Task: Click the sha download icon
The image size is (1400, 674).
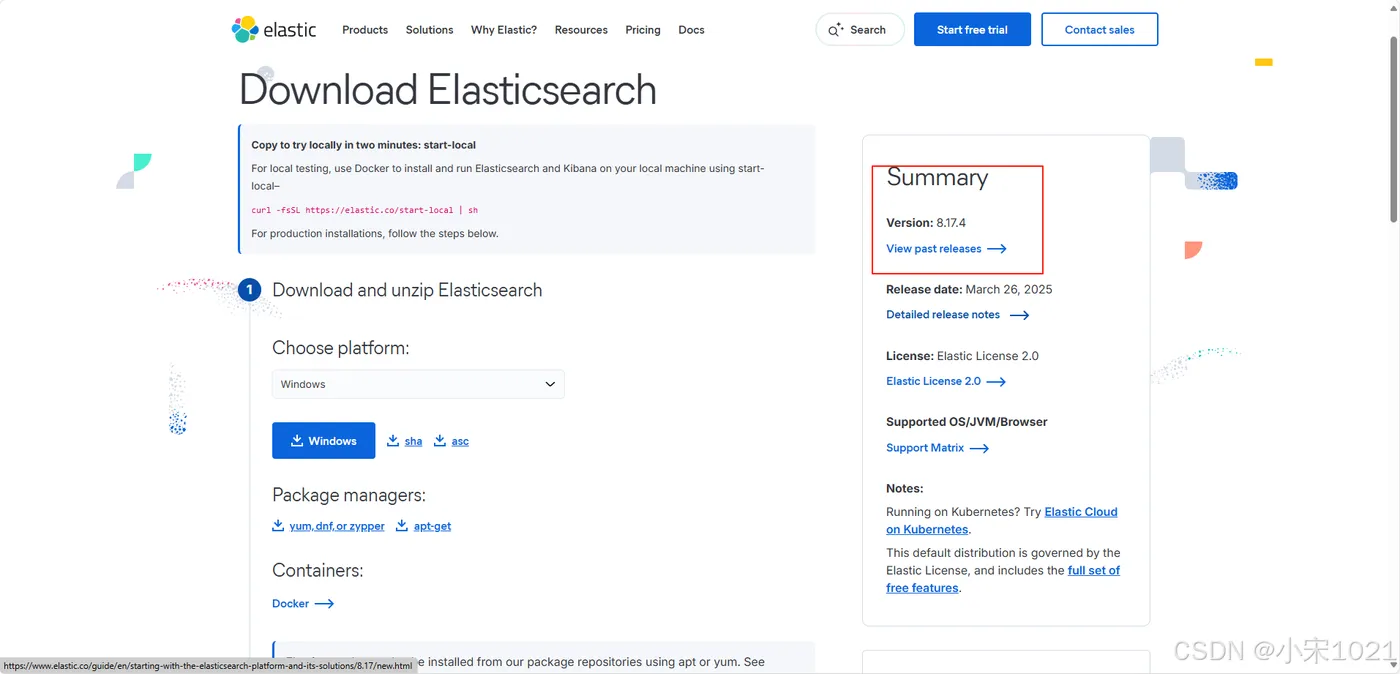Action: coord(393,440)
